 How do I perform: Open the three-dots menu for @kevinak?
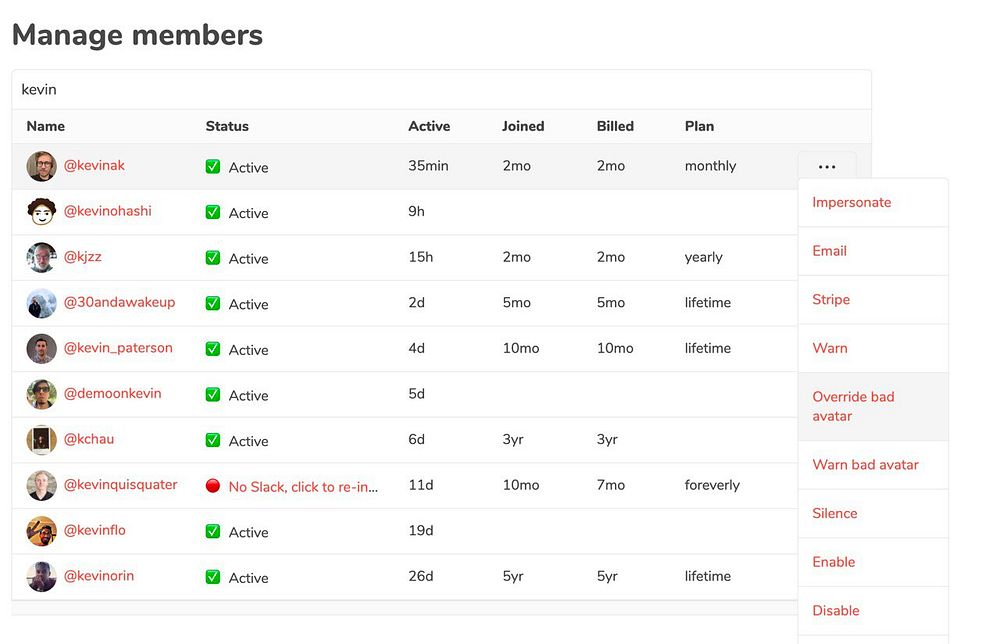[826, 167]
